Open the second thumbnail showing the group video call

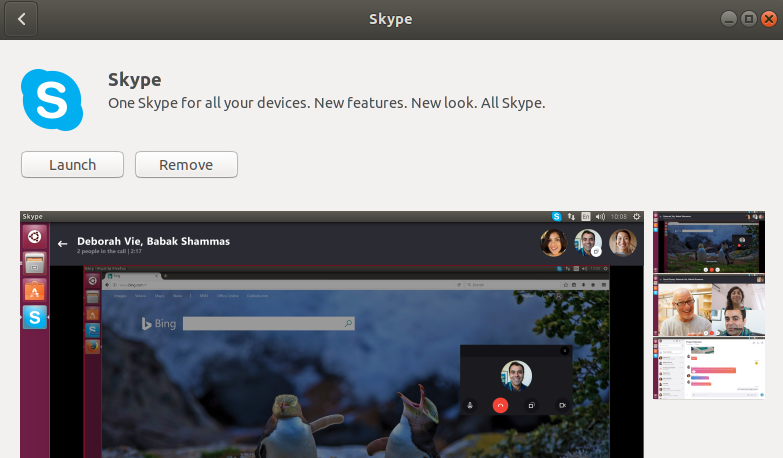pos(709,305)
